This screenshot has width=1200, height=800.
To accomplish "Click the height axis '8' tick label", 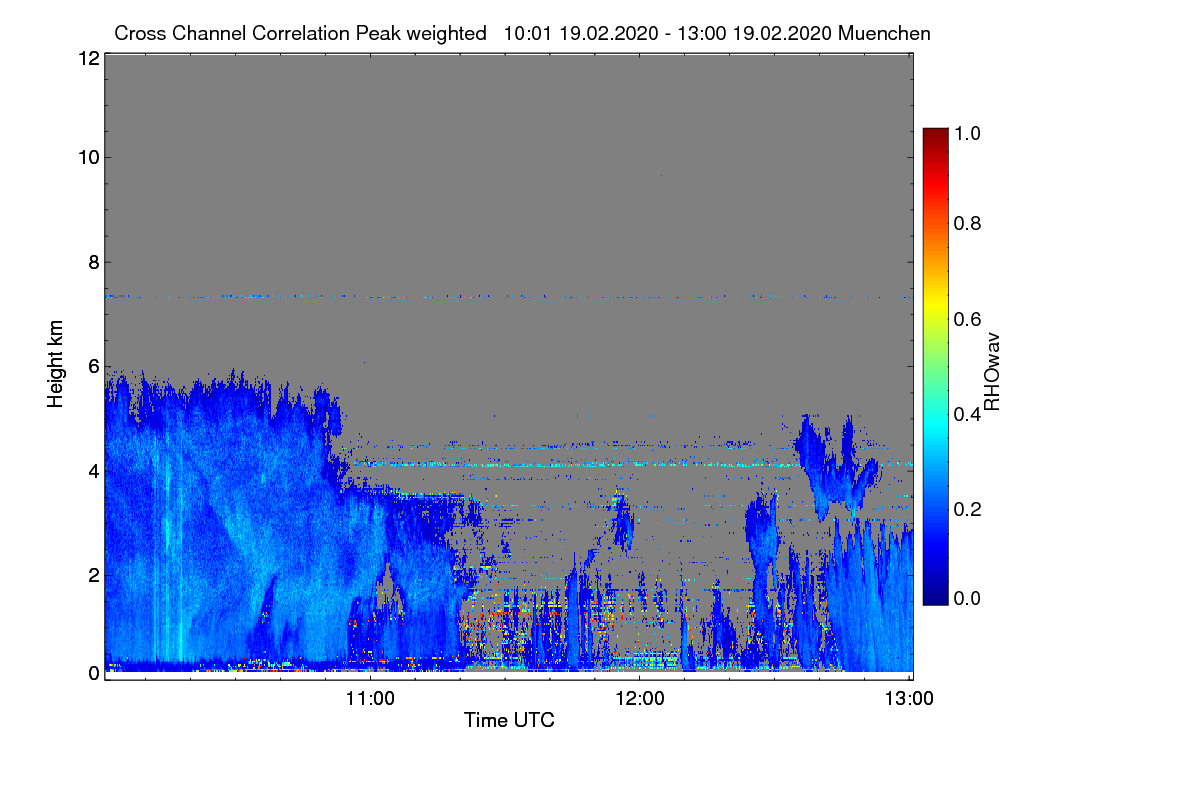I will tap(93, 262).
